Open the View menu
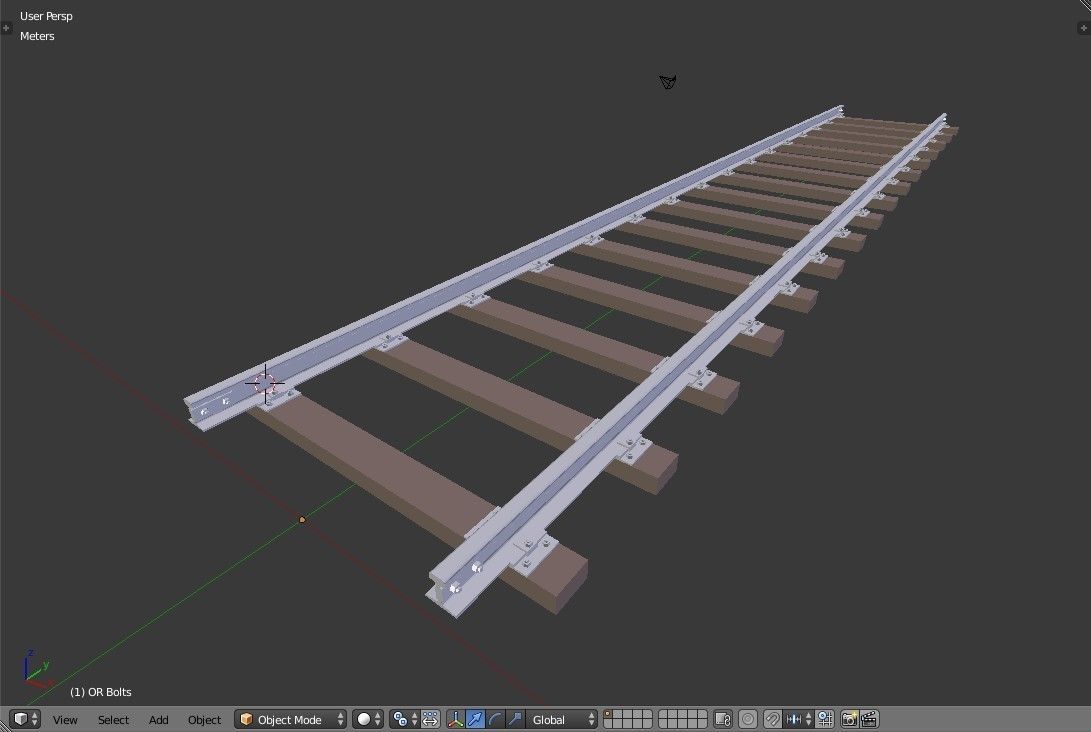Viewport: 1091px width, 732px height. [x=65, y=719]
